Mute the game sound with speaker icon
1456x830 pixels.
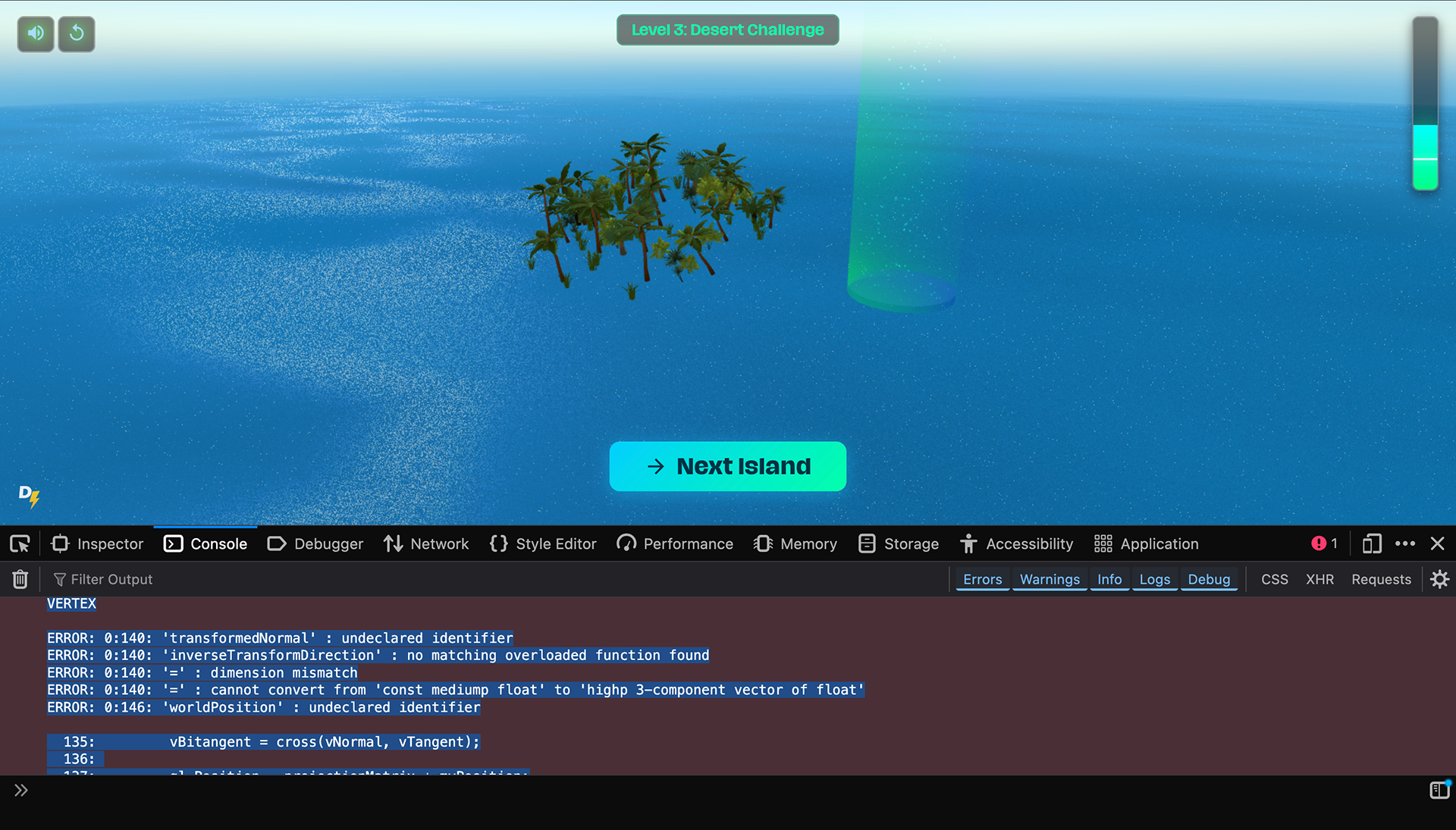(36, 33)
